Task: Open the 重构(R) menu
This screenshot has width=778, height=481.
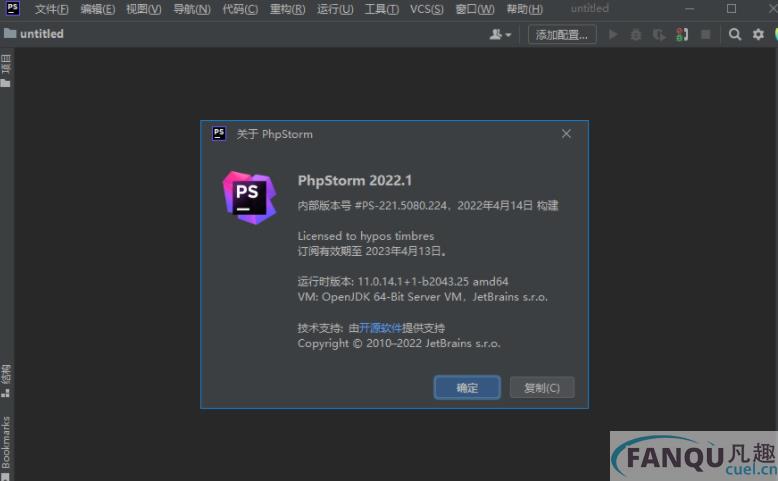Action: [x=287, y=9]
